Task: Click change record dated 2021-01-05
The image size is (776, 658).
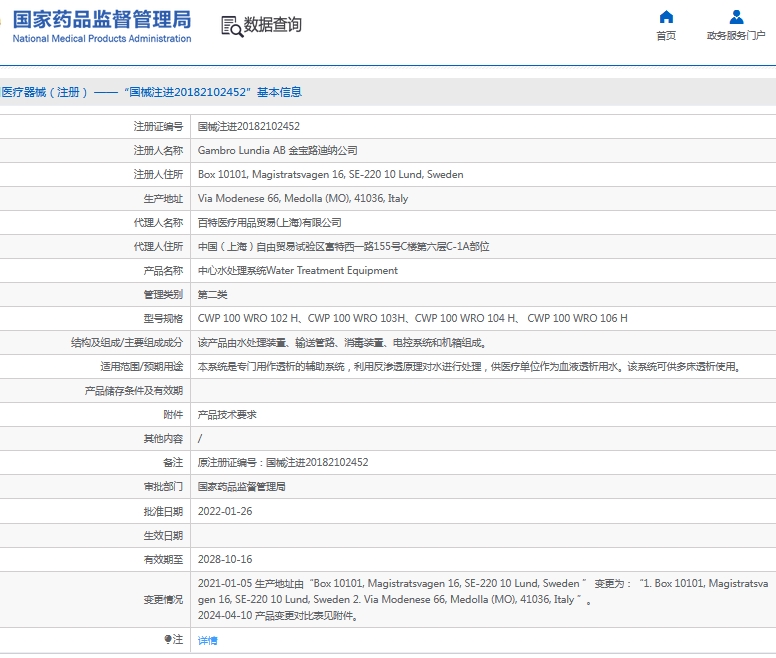Action: pos(483,591)
